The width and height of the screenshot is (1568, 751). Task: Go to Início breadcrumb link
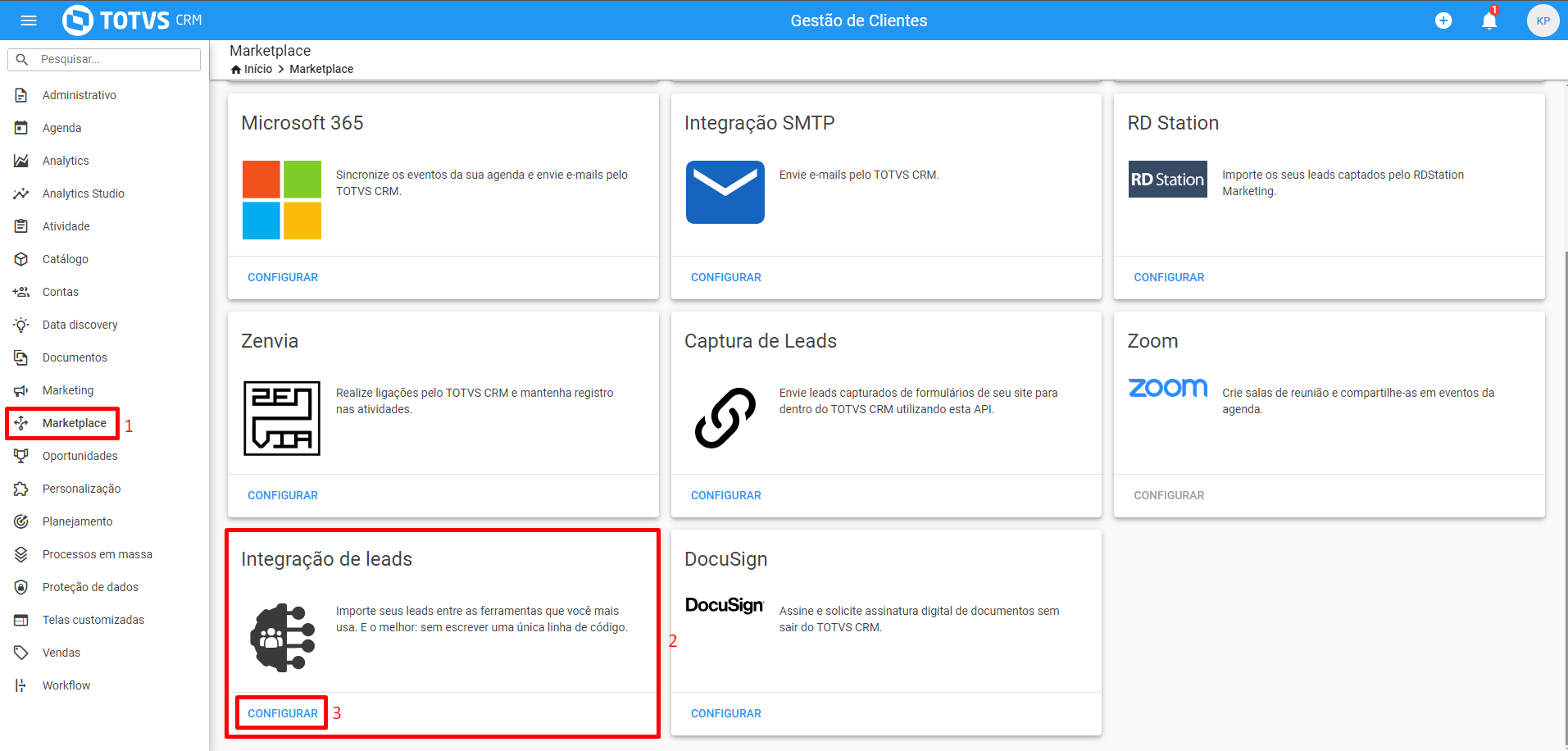(258, 69)
